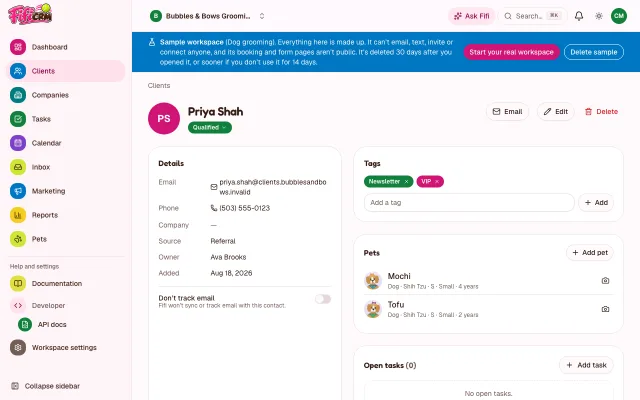This screenshot has width=640, height=400.
Task: Remove the VIP tag
Action: click(x=437, y=182)
